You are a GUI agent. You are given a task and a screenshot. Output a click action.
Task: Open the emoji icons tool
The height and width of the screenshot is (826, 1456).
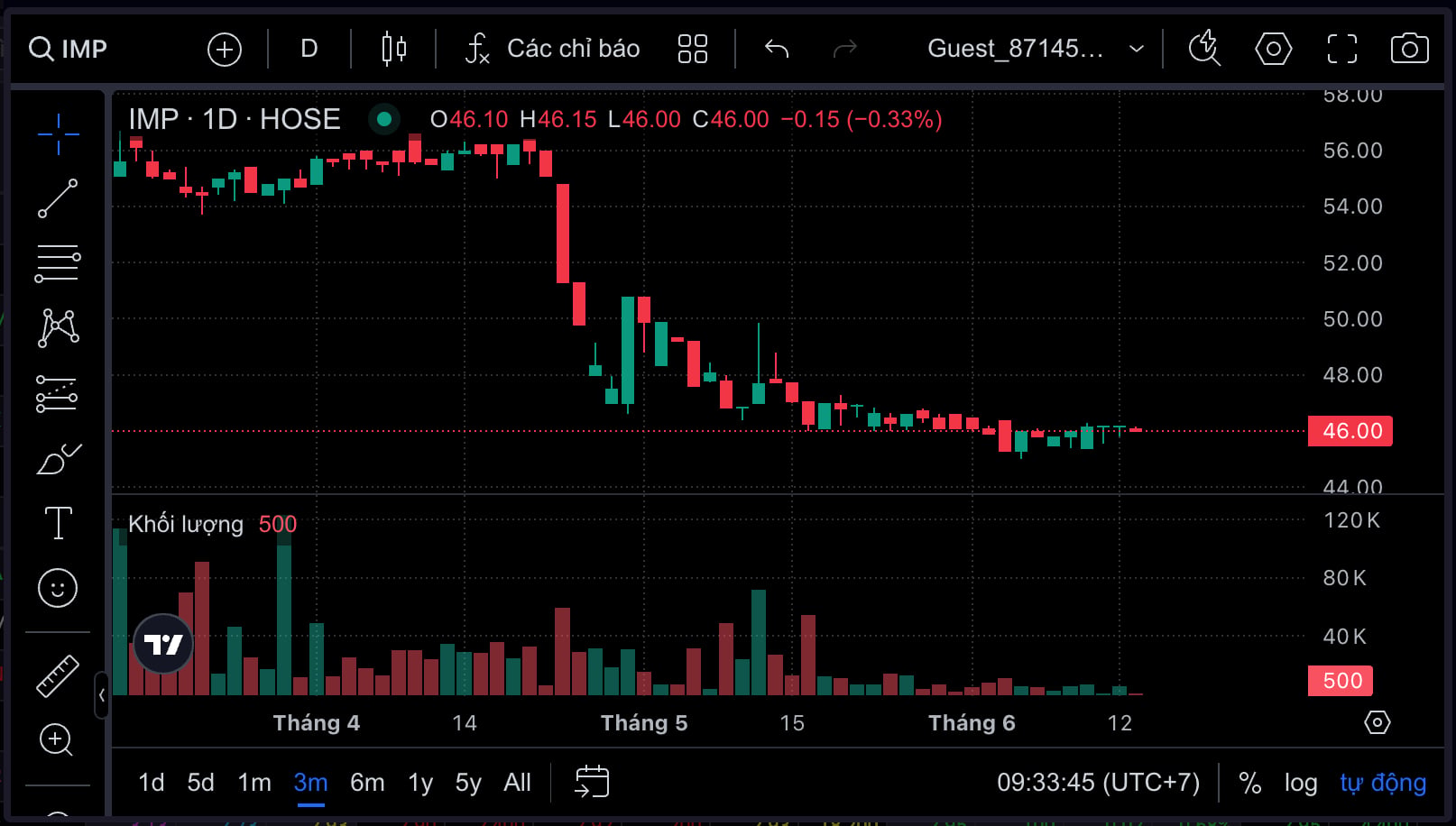tap(58, 588)
